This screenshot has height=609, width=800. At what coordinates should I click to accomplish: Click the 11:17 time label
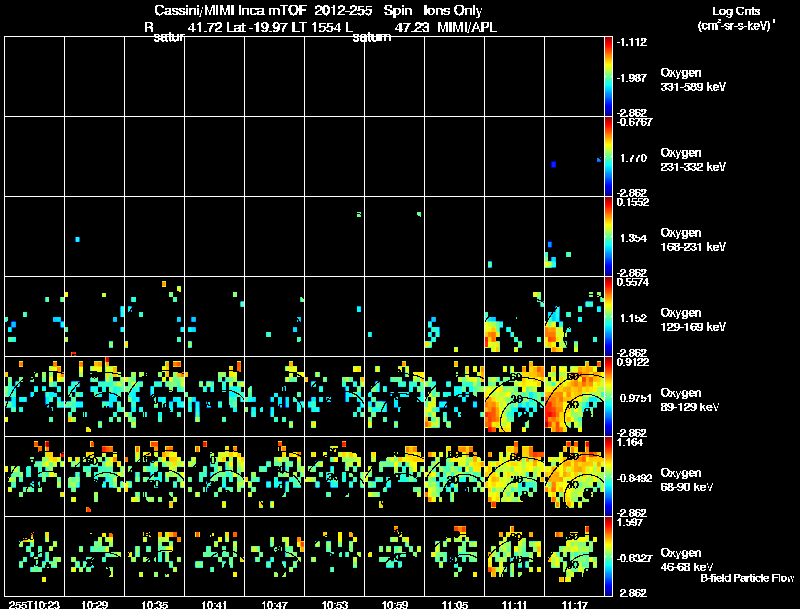(574, 604)
